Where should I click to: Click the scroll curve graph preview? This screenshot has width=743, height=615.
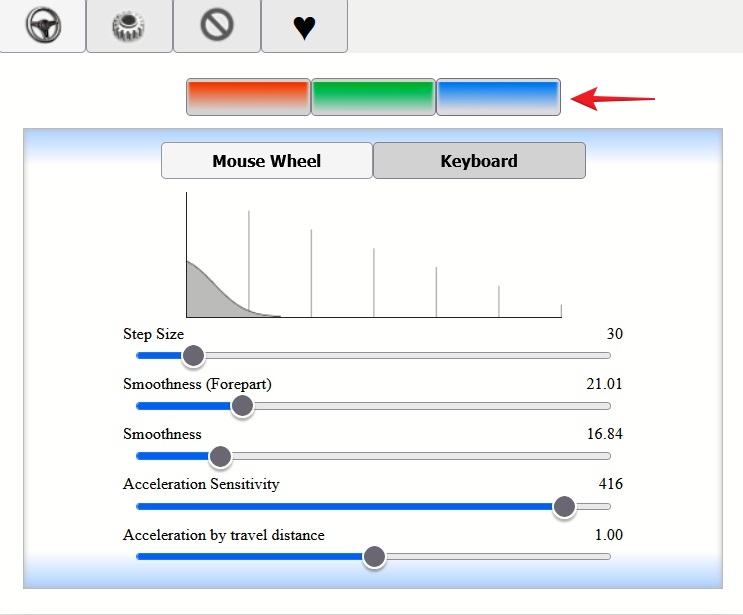(374, 255)
